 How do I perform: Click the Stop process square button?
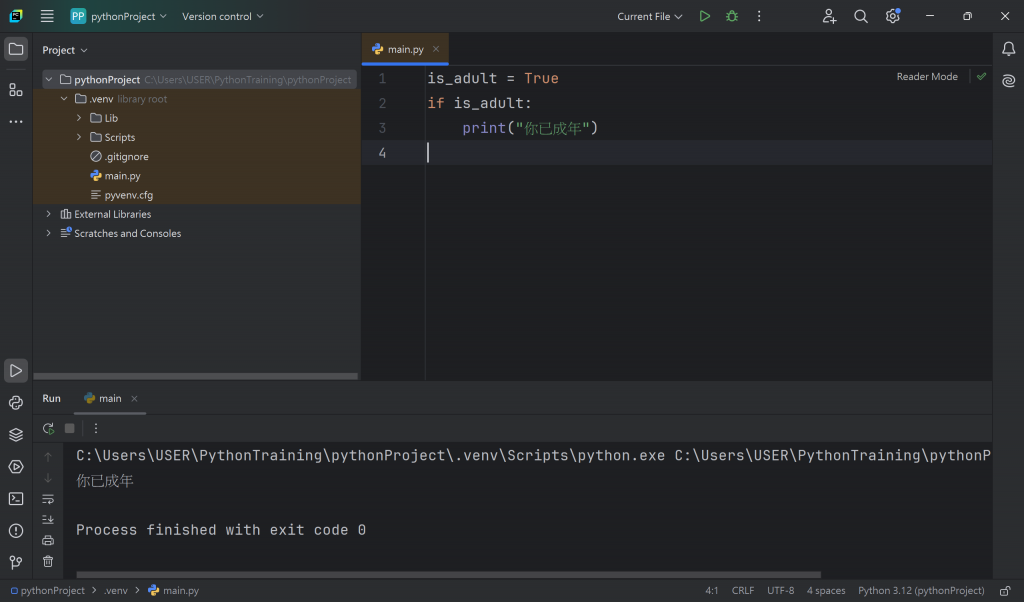(69, 428)
